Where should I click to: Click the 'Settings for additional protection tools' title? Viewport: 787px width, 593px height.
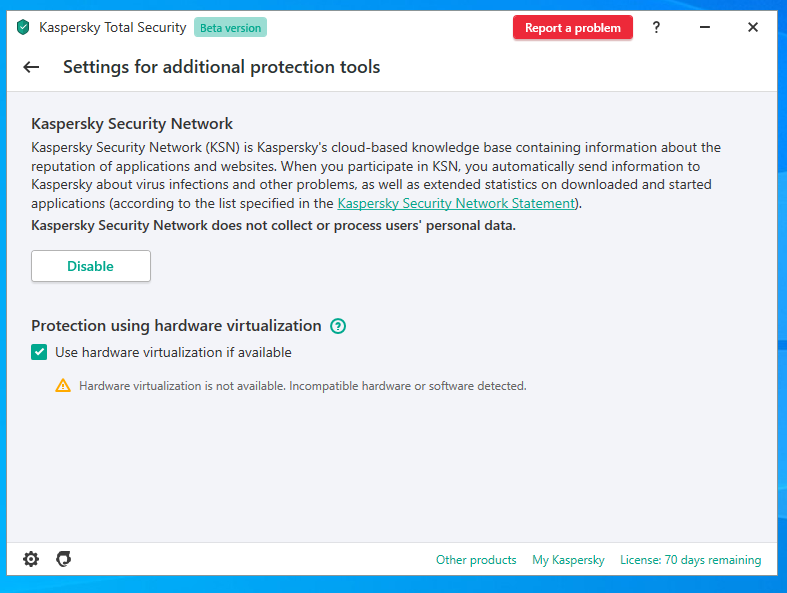coord(221,67)
